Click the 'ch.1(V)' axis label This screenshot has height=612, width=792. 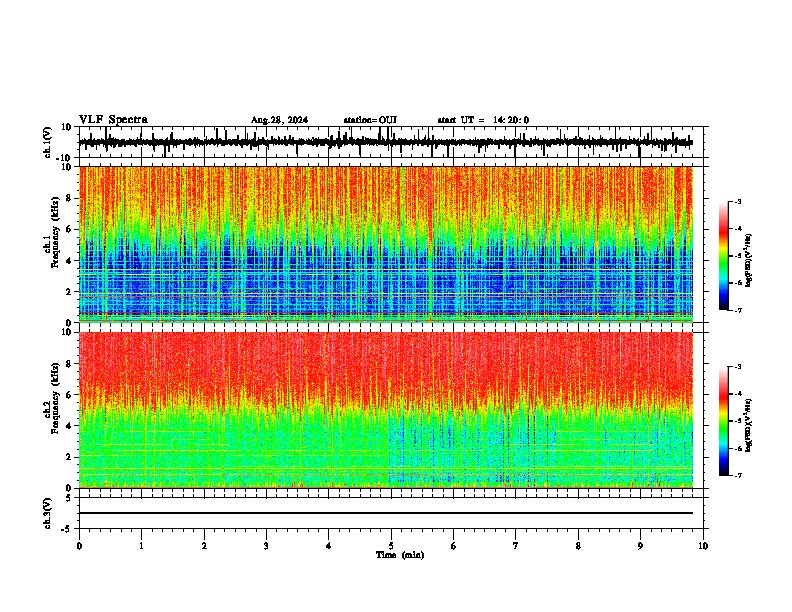(x=48, y=142)
